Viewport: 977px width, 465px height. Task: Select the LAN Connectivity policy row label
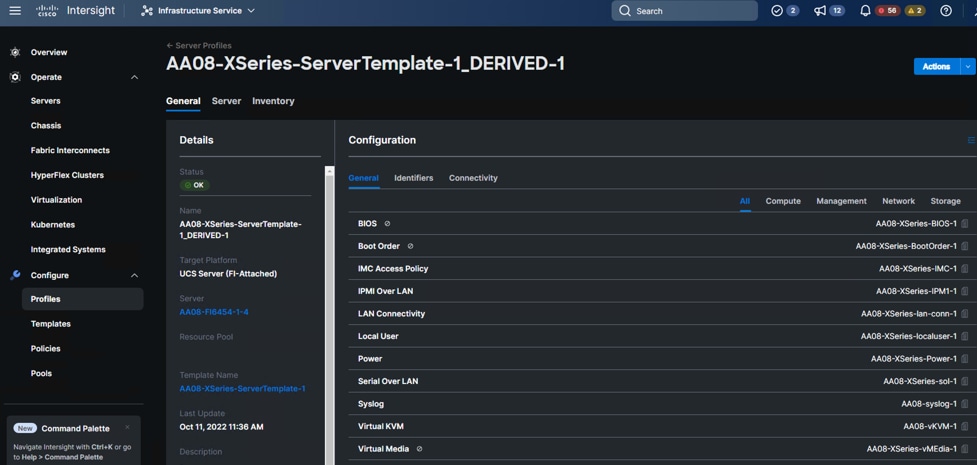(391, 314)
